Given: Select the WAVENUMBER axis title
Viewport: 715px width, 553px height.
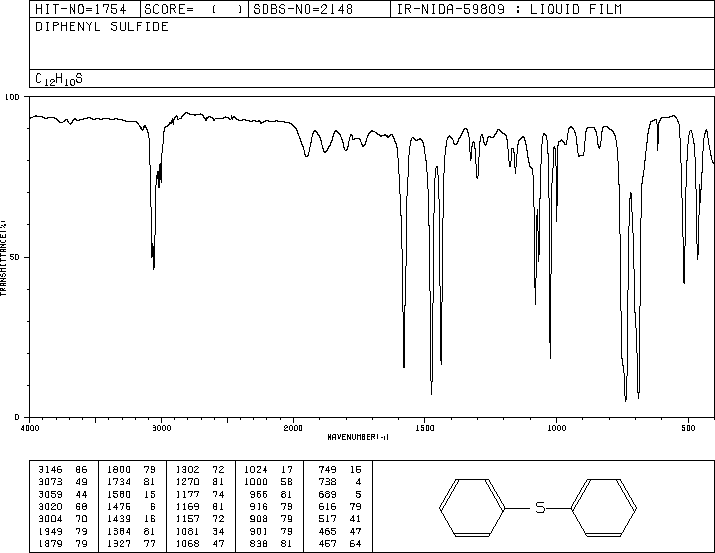Looking at the screenshot, I should click(x=358, y=437).
